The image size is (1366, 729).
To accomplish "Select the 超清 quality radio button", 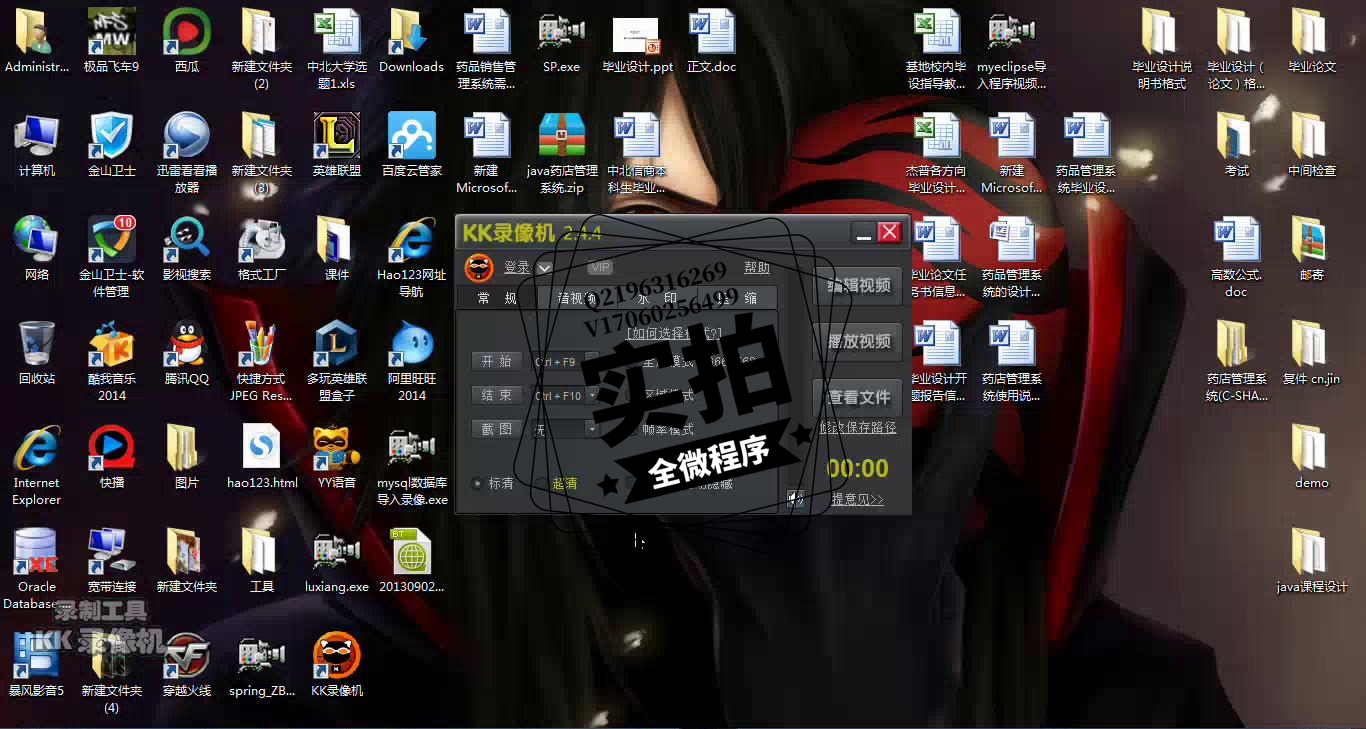I will (x=541, y=483).
